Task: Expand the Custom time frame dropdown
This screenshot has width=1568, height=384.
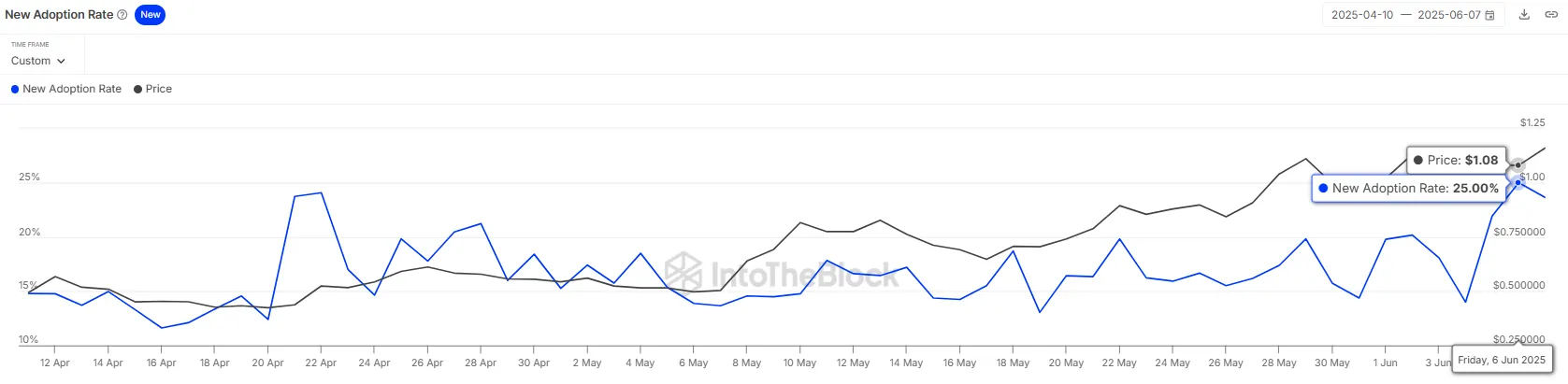Action: tap(37, 61)
